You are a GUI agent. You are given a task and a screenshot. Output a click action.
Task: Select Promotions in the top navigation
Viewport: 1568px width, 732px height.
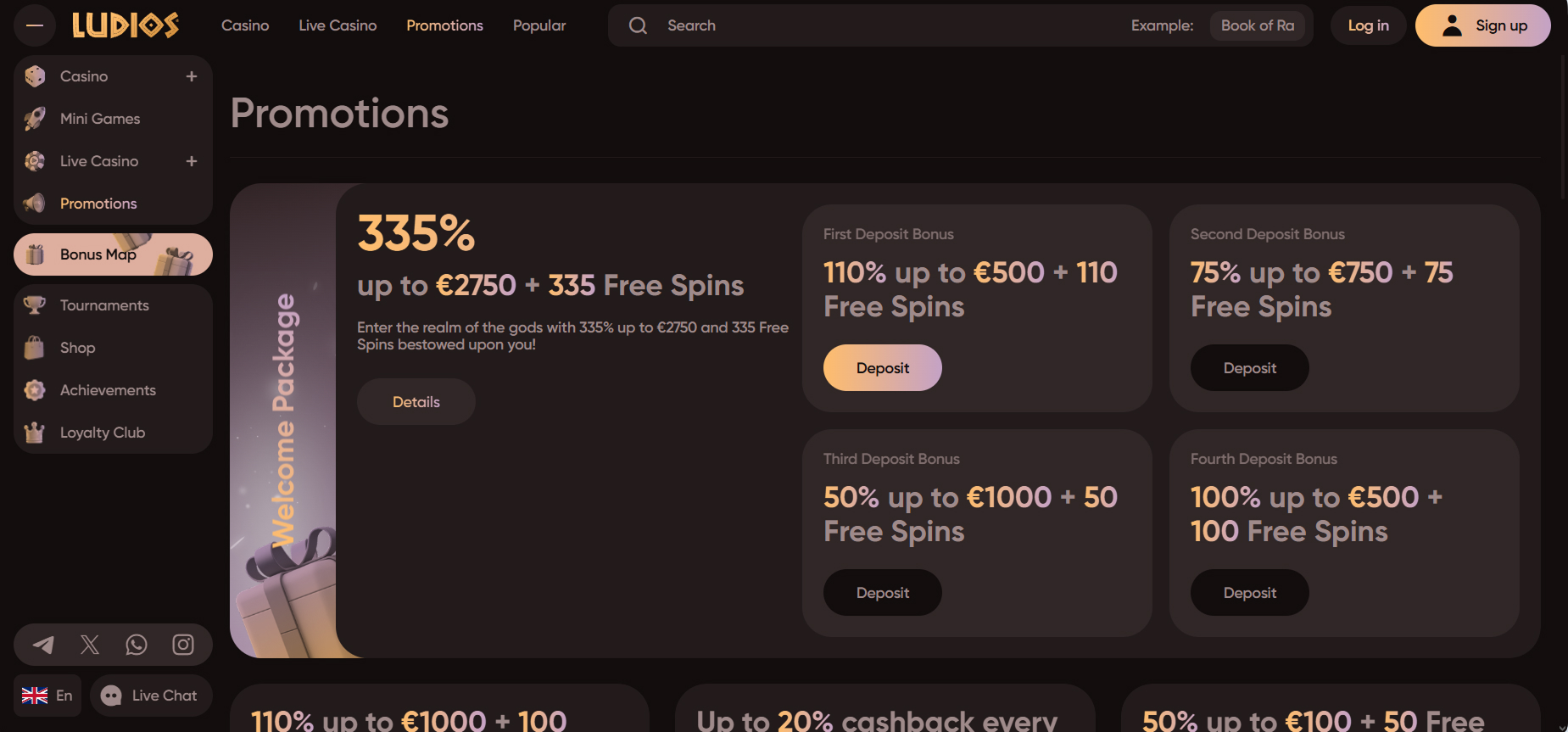click(x=444, y=25)
